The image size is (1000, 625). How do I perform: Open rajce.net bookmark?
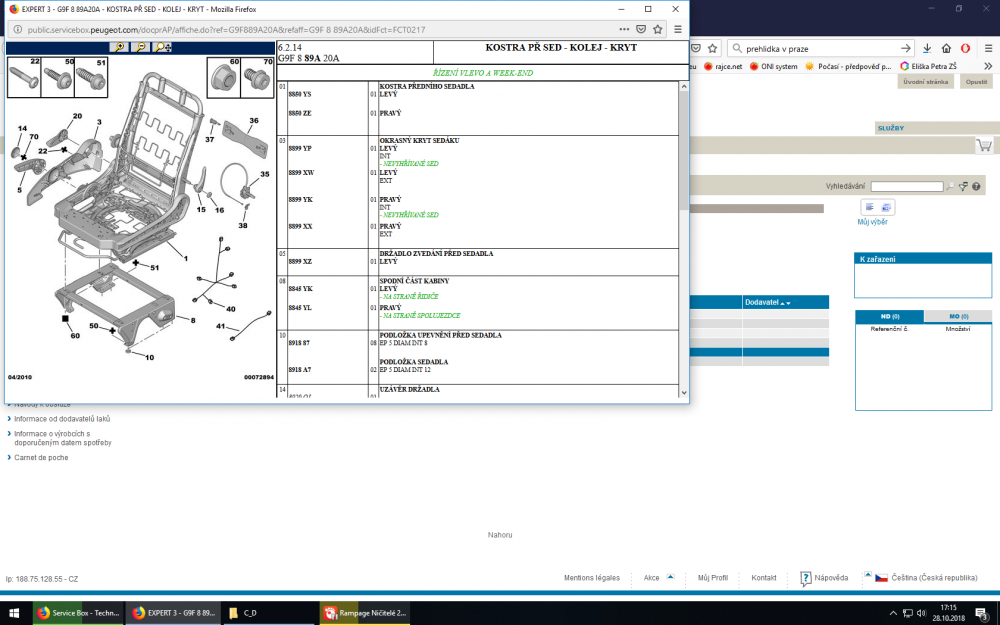723,66
